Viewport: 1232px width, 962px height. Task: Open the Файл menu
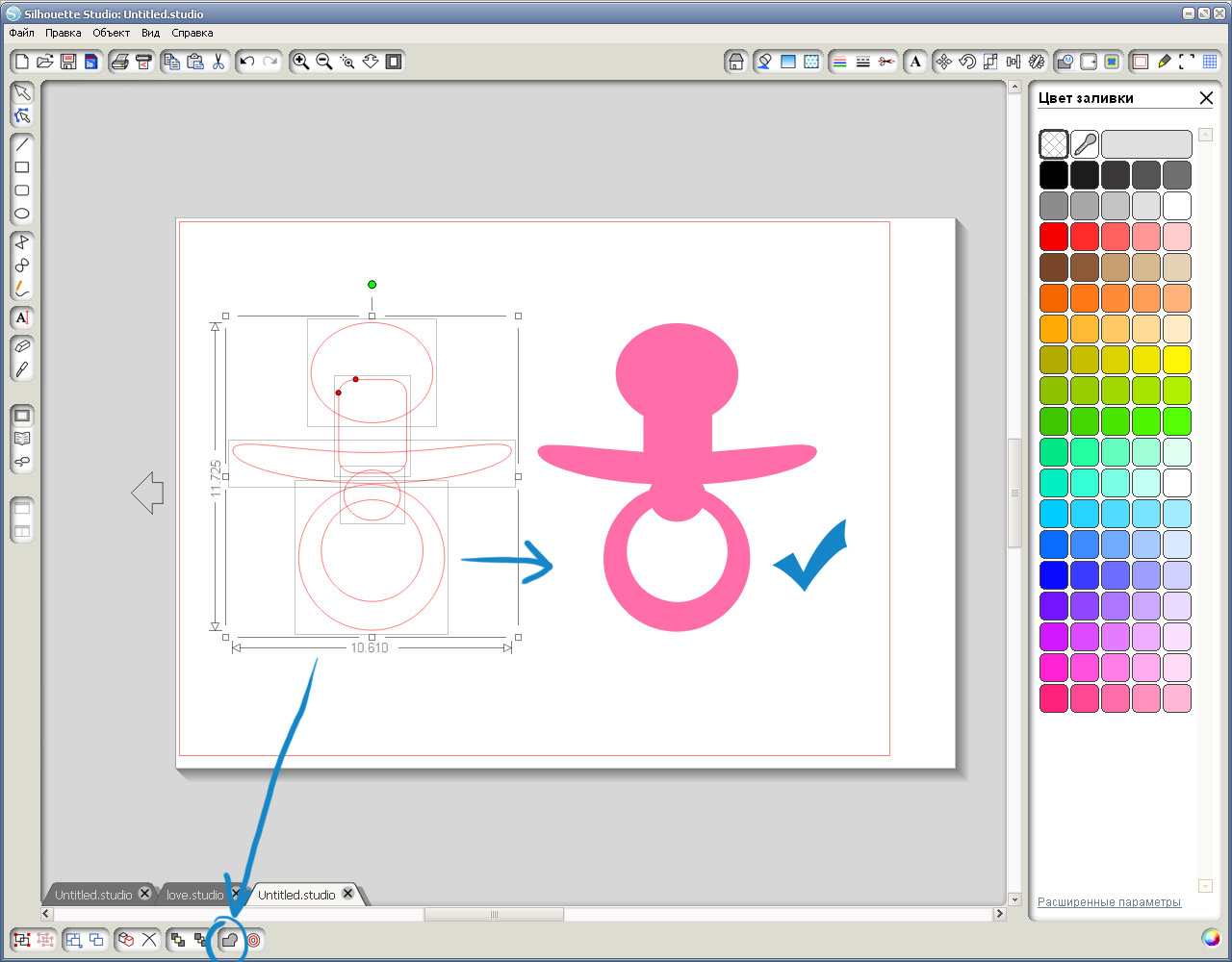[21, 33]
